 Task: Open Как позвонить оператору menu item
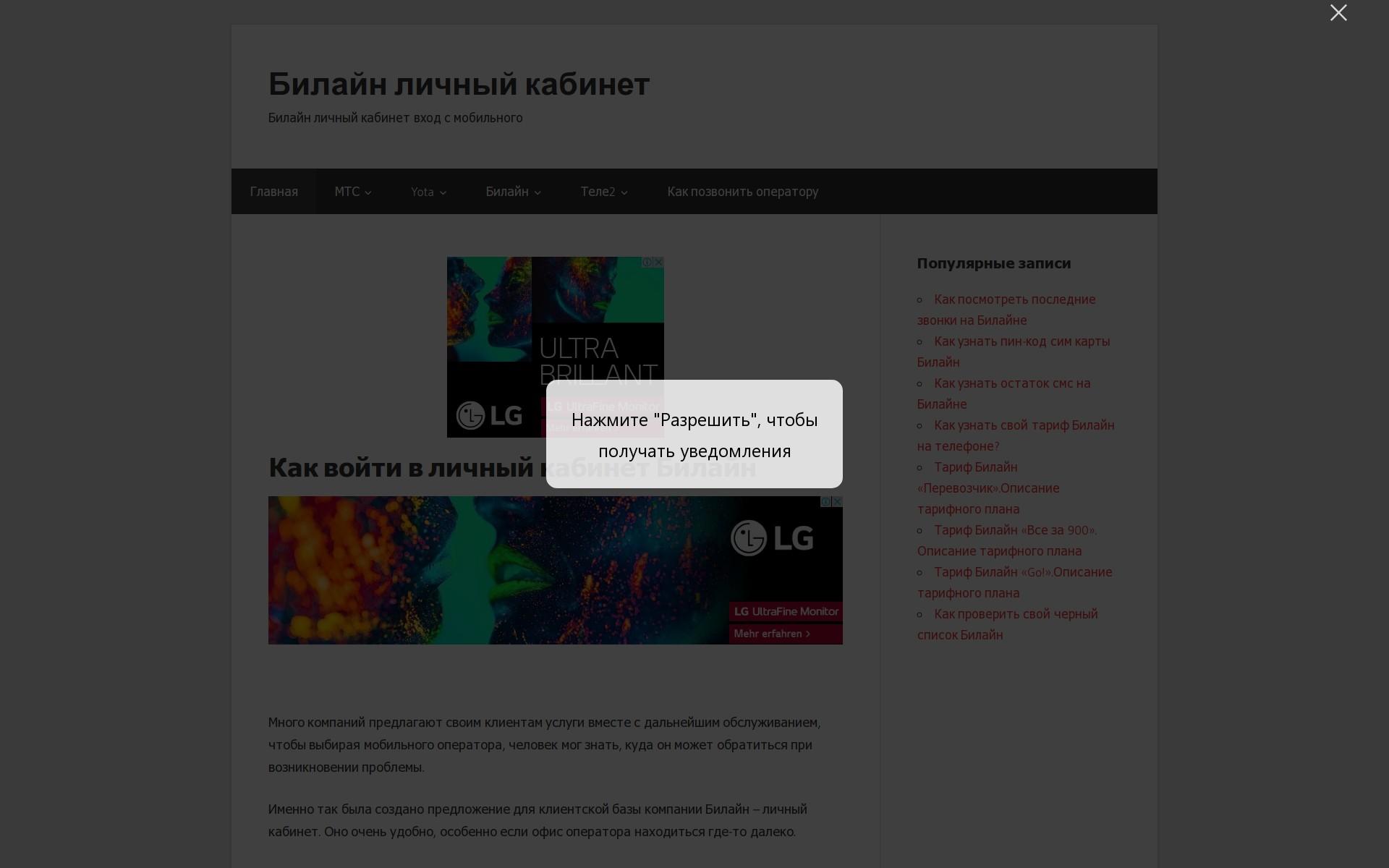(743, 192)
